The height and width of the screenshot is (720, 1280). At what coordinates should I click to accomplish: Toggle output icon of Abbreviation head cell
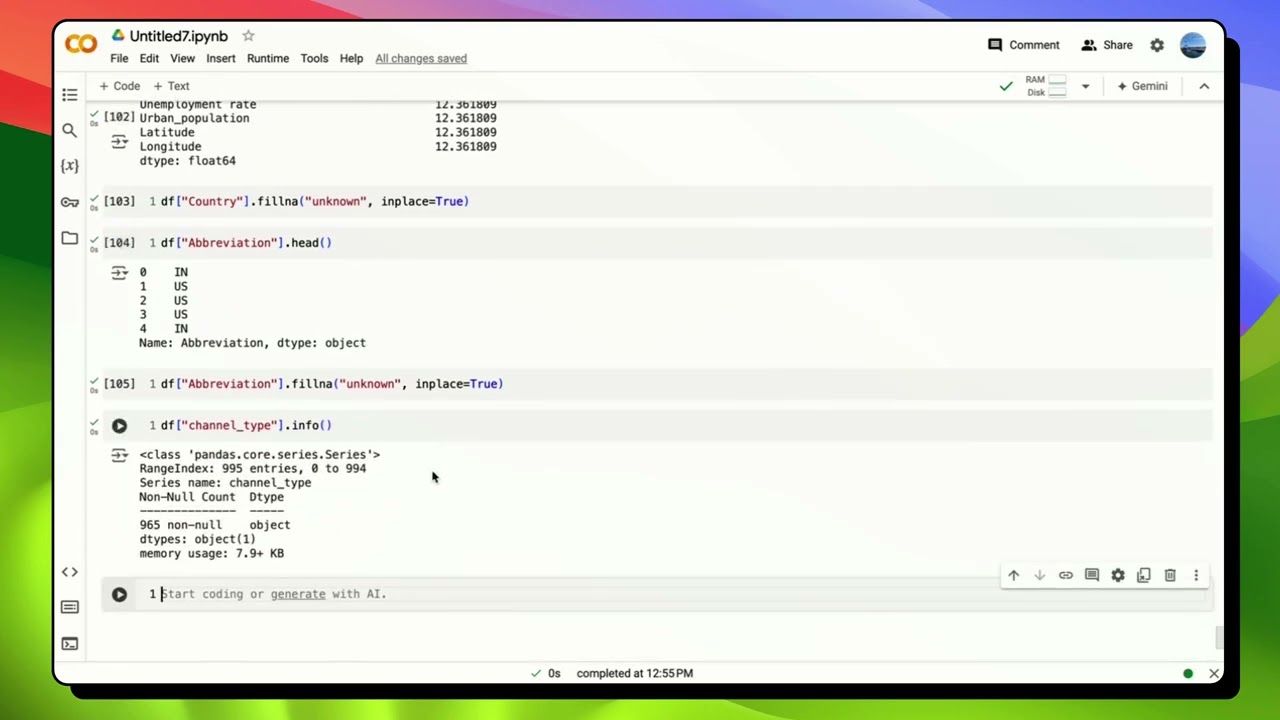119,272
